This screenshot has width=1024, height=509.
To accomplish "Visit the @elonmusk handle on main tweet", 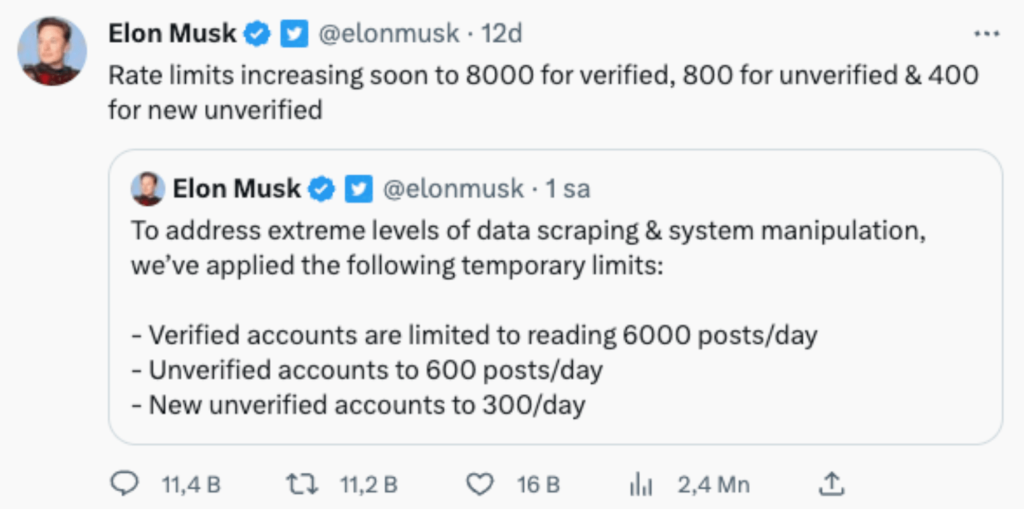I will click(x=387, y=34).
